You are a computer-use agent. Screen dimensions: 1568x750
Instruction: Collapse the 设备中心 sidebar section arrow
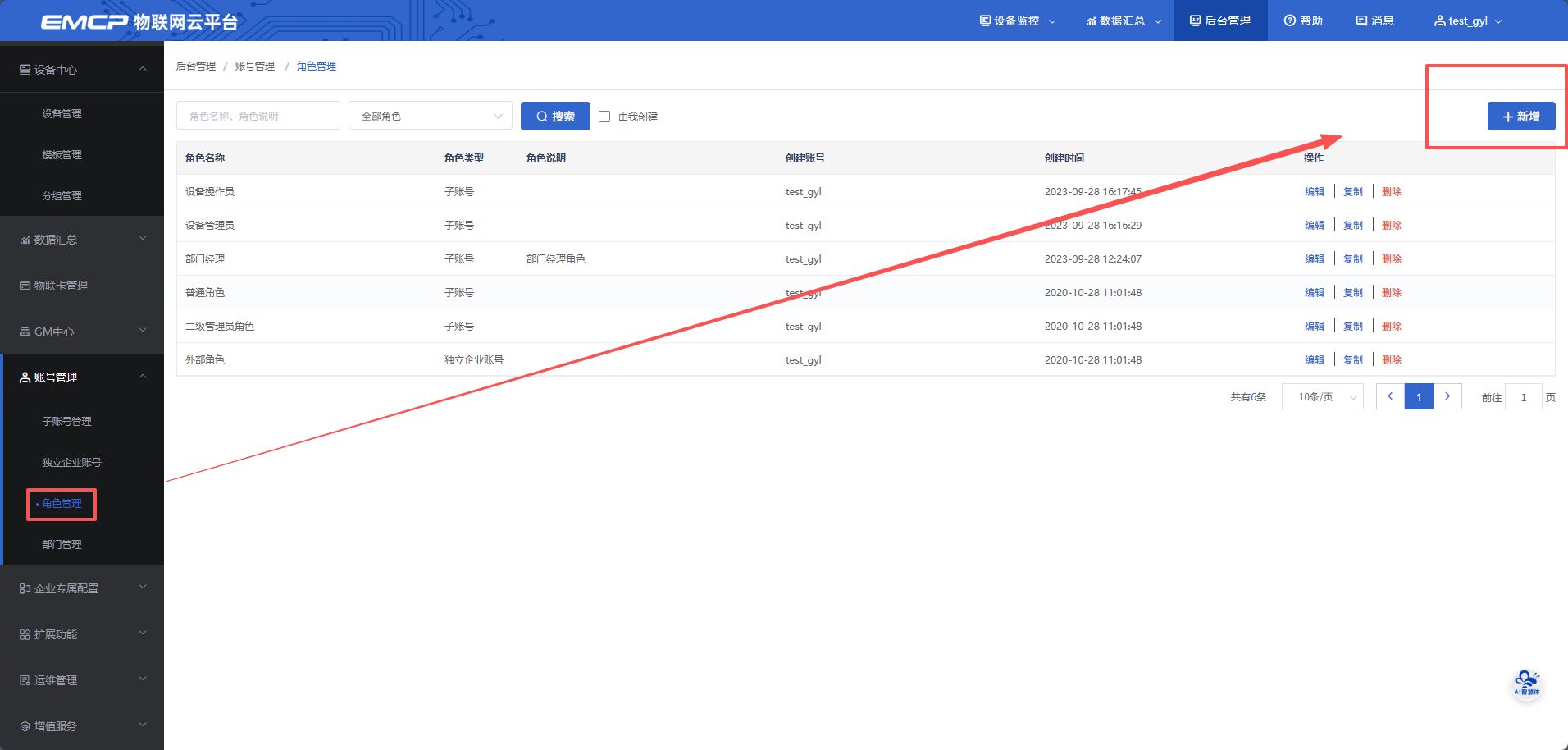[143, 69]
